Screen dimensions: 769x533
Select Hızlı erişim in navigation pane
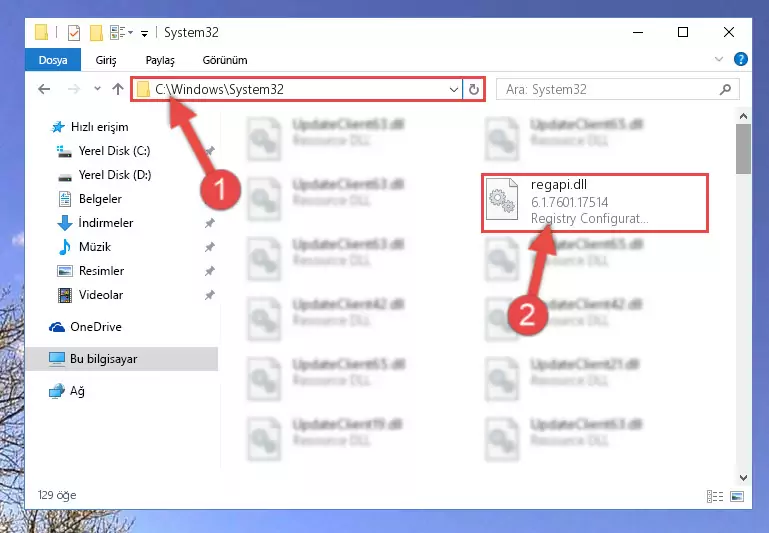pos(100,127)
